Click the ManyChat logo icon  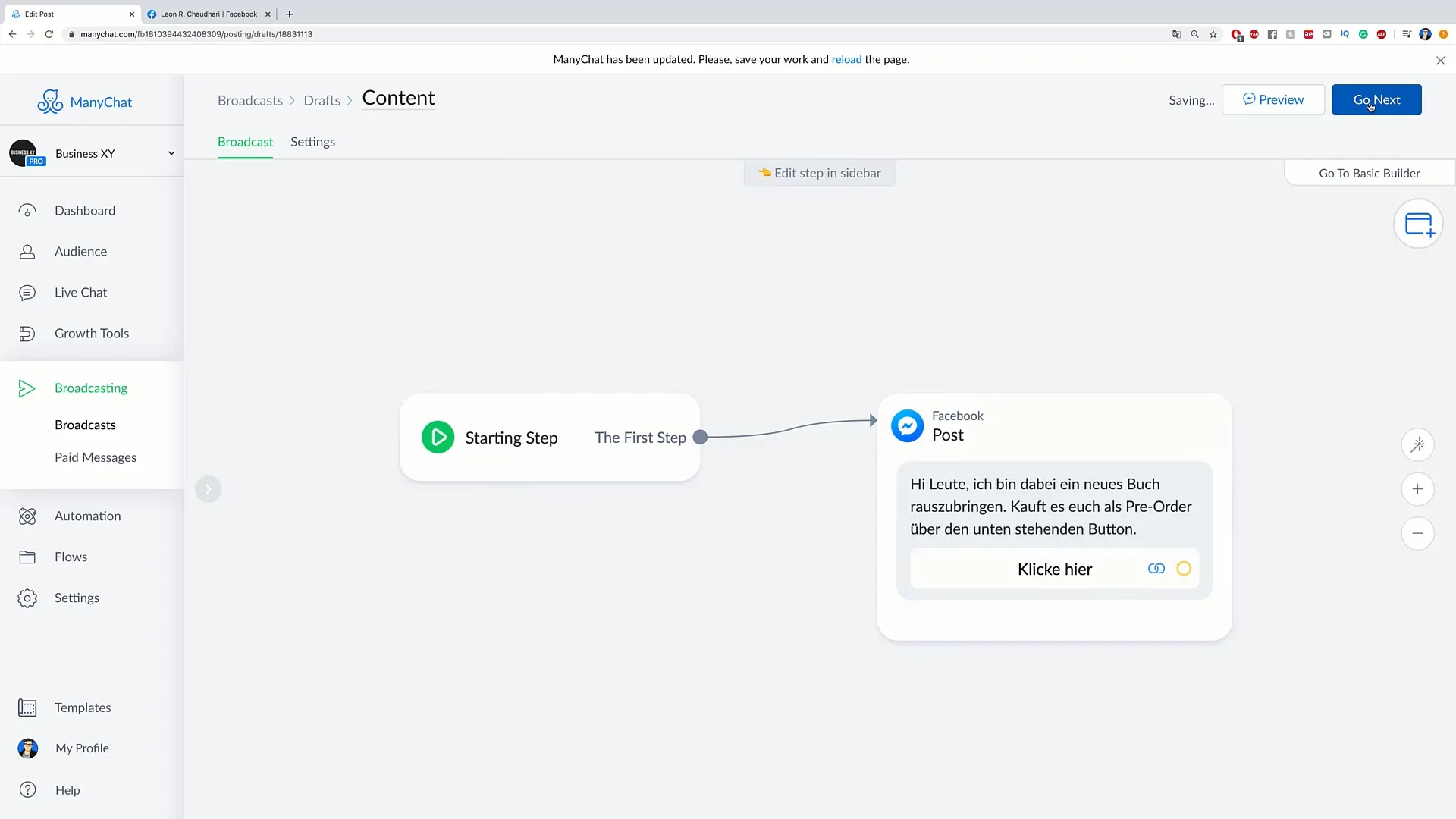[x=50, y=102]
